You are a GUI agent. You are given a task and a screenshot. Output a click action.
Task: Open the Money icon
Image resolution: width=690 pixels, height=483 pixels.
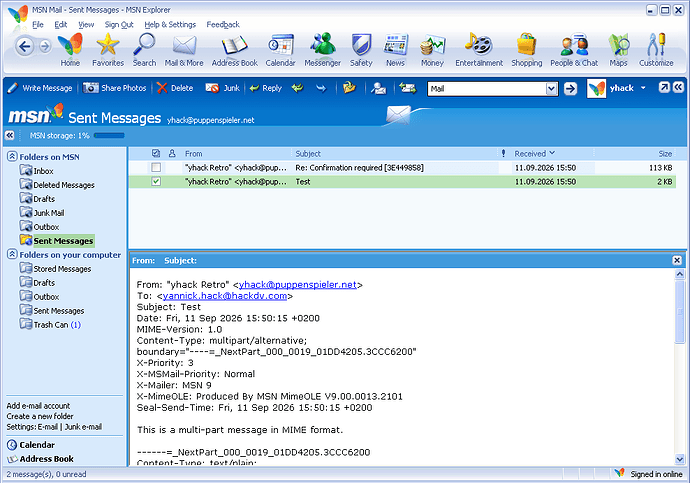432,50
